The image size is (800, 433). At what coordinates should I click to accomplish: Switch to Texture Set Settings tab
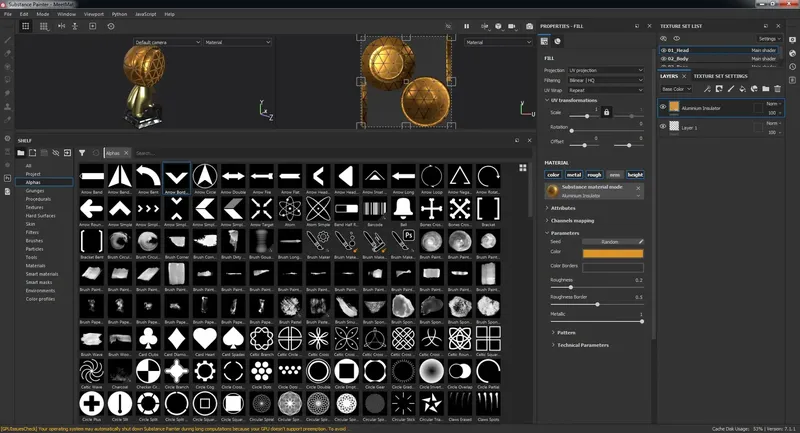click(720, 76)
